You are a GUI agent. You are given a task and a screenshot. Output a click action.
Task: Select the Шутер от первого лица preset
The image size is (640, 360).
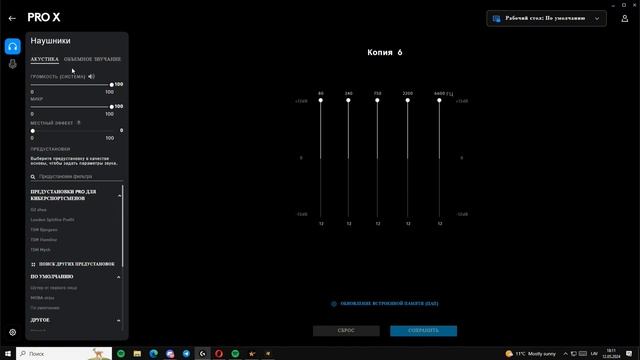click(54, 288)
